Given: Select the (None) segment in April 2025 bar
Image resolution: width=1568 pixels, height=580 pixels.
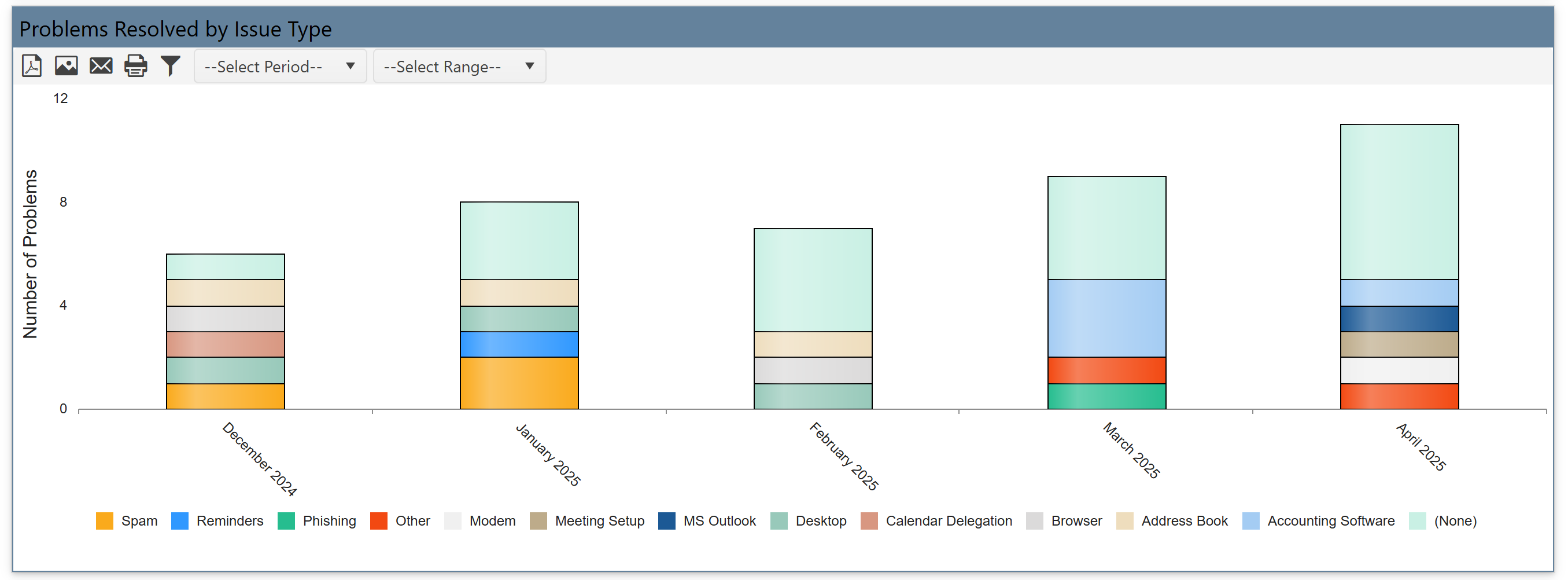Looking at the screenshot, I should [1399, 202].
